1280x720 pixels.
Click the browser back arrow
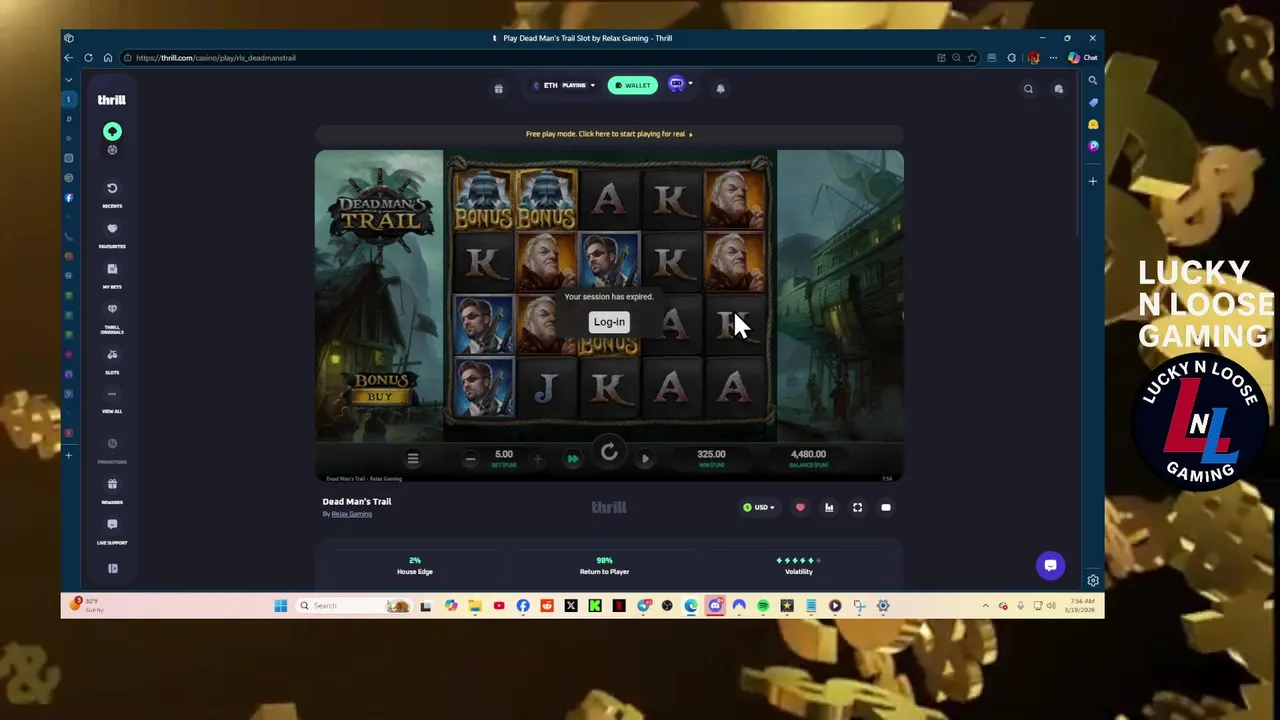(69, 58)
